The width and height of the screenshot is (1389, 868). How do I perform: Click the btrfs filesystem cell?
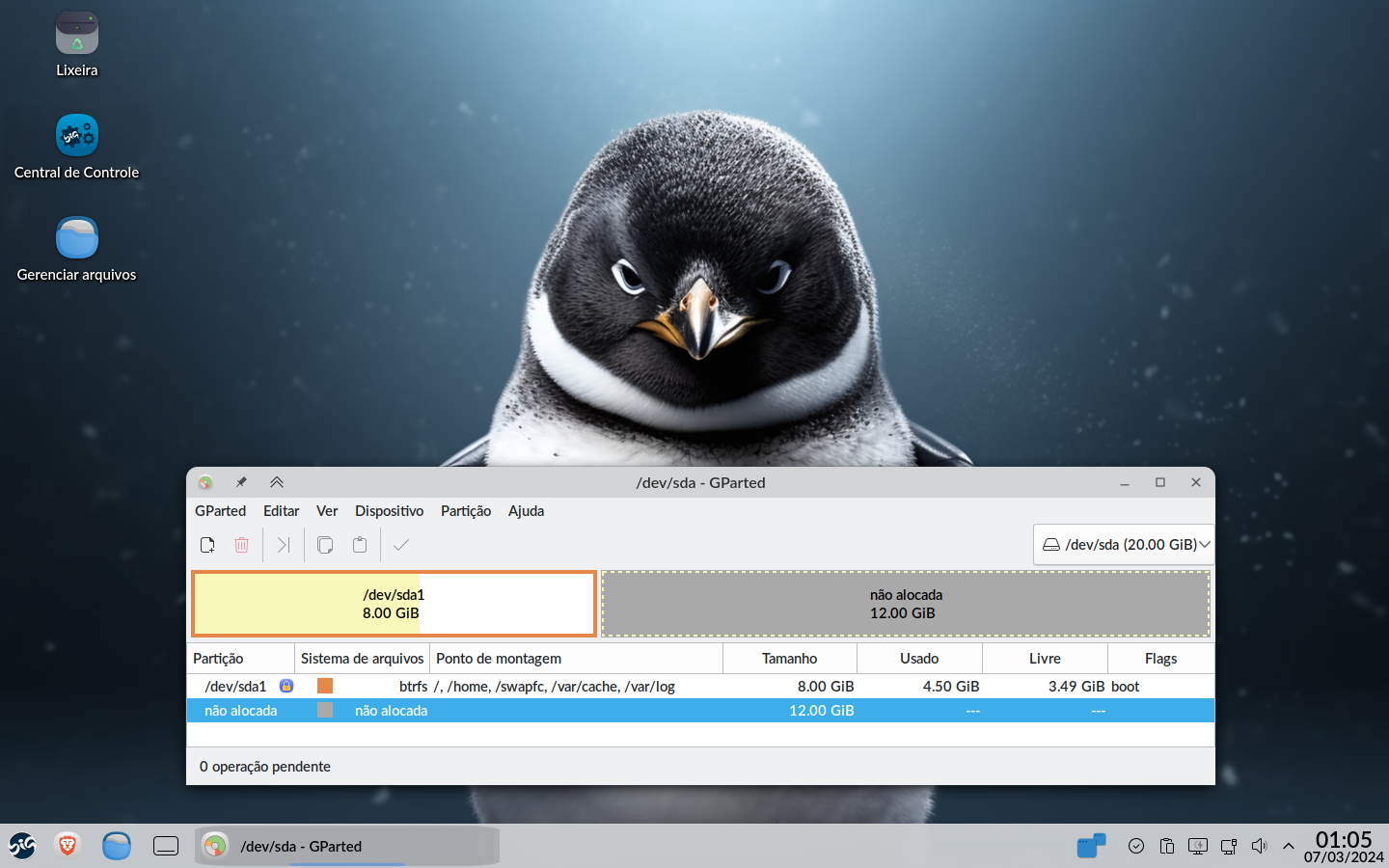coord(413,686)
